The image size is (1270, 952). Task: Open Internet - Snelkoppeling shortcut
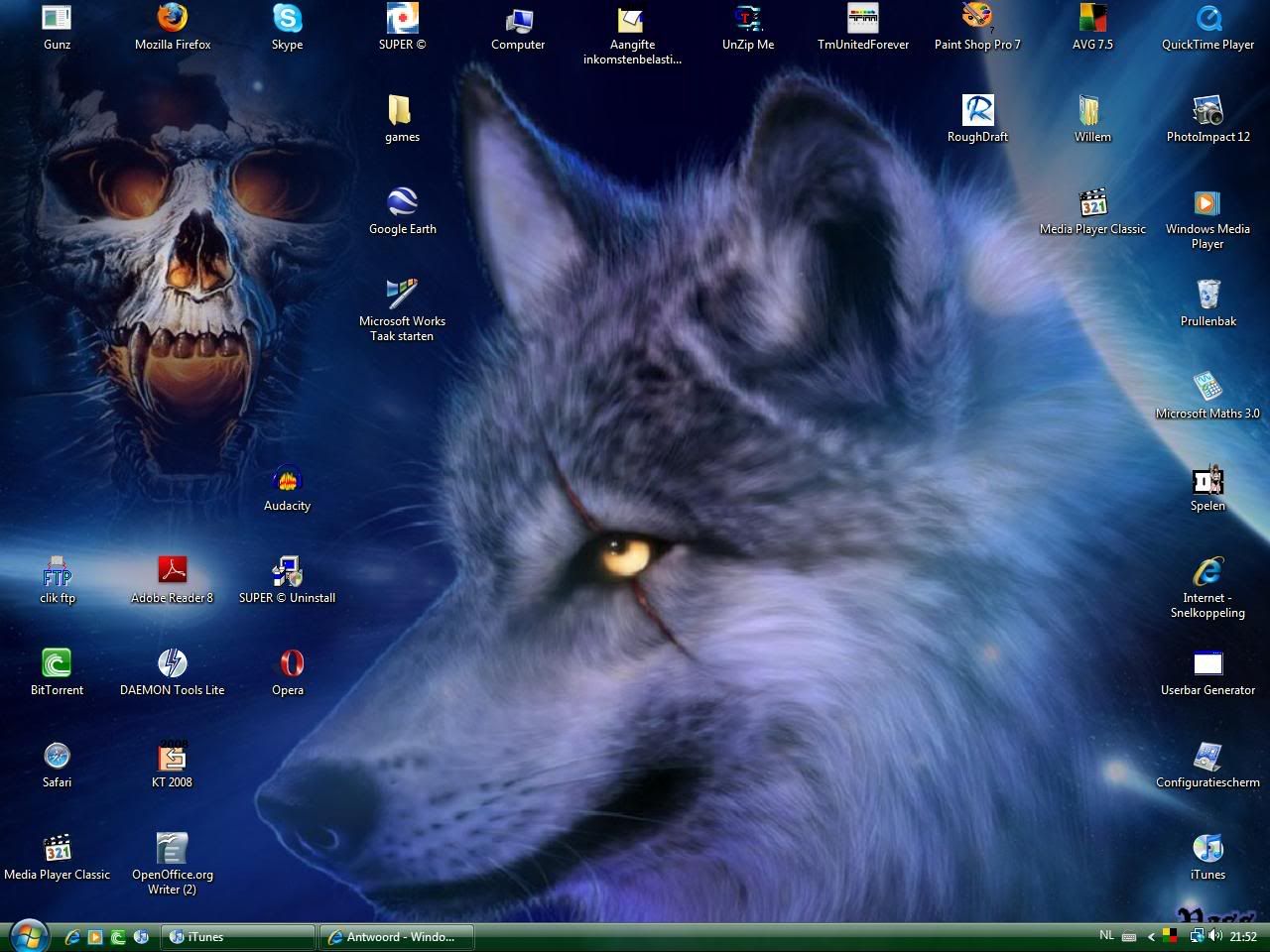1207,588
